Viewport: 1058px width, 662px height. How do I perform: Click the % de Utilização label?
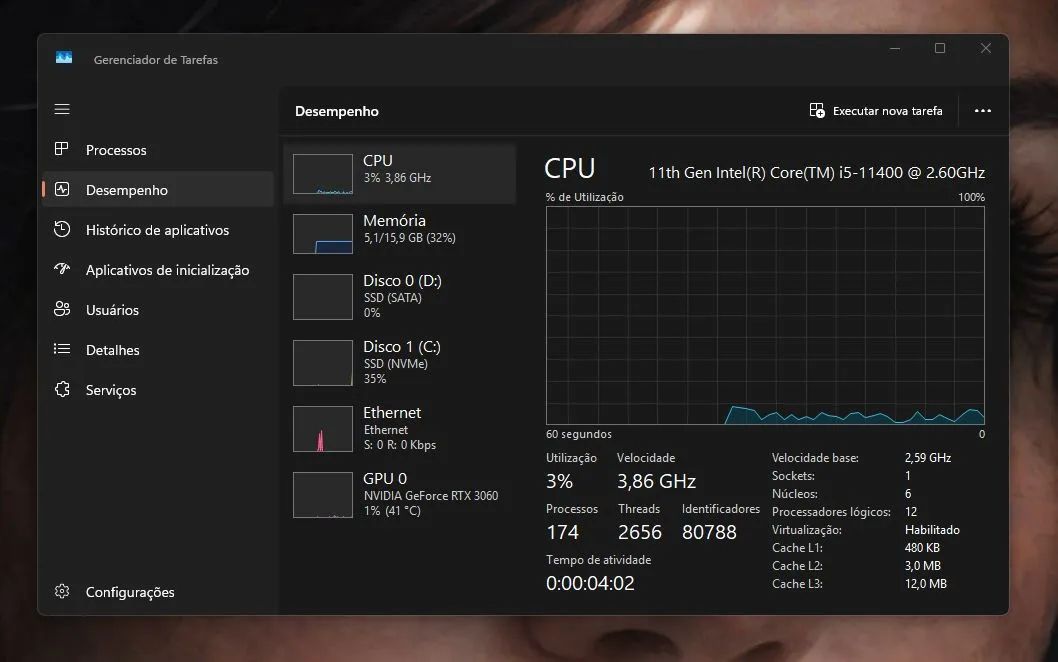point(584,197)
